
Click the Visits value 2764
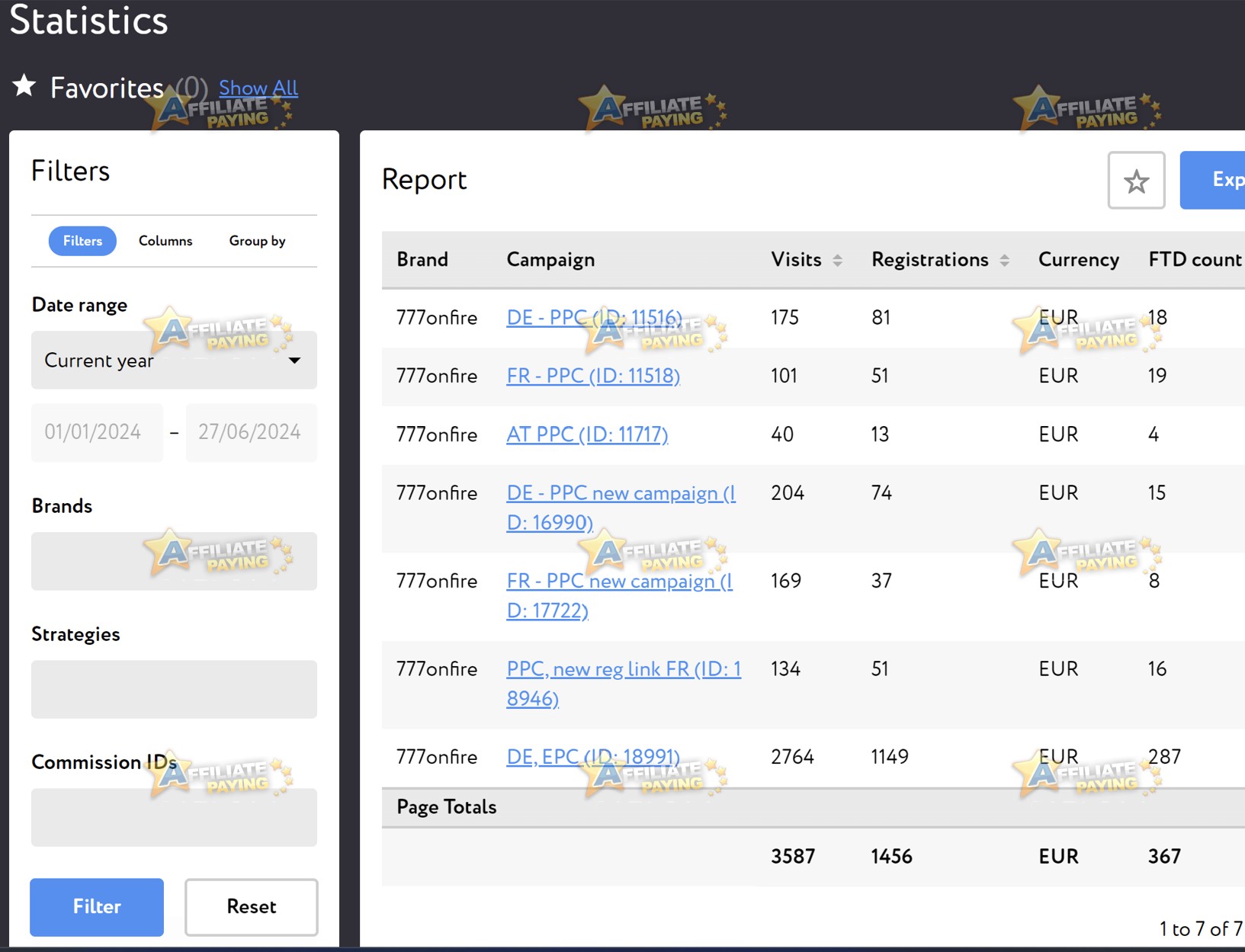(793, 757)
